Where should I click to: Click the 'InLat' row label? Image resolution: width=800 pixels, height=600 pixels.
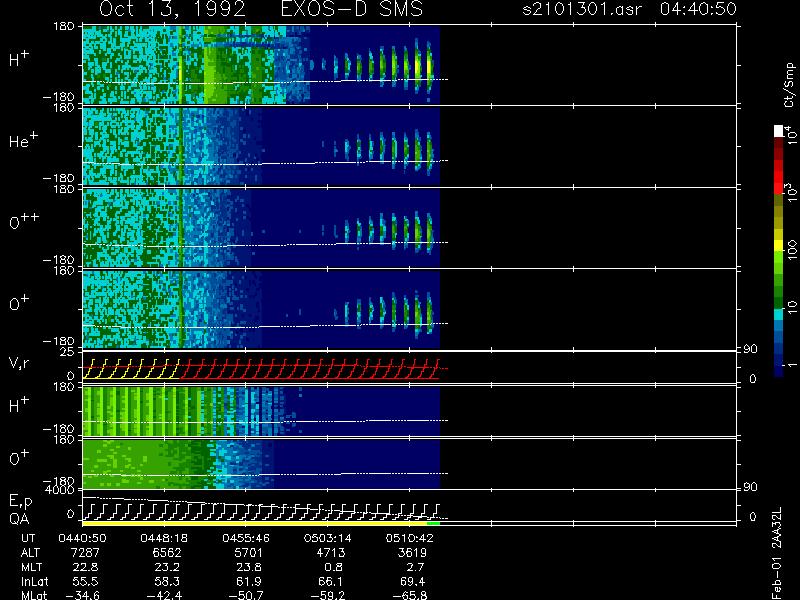(34, 581)
